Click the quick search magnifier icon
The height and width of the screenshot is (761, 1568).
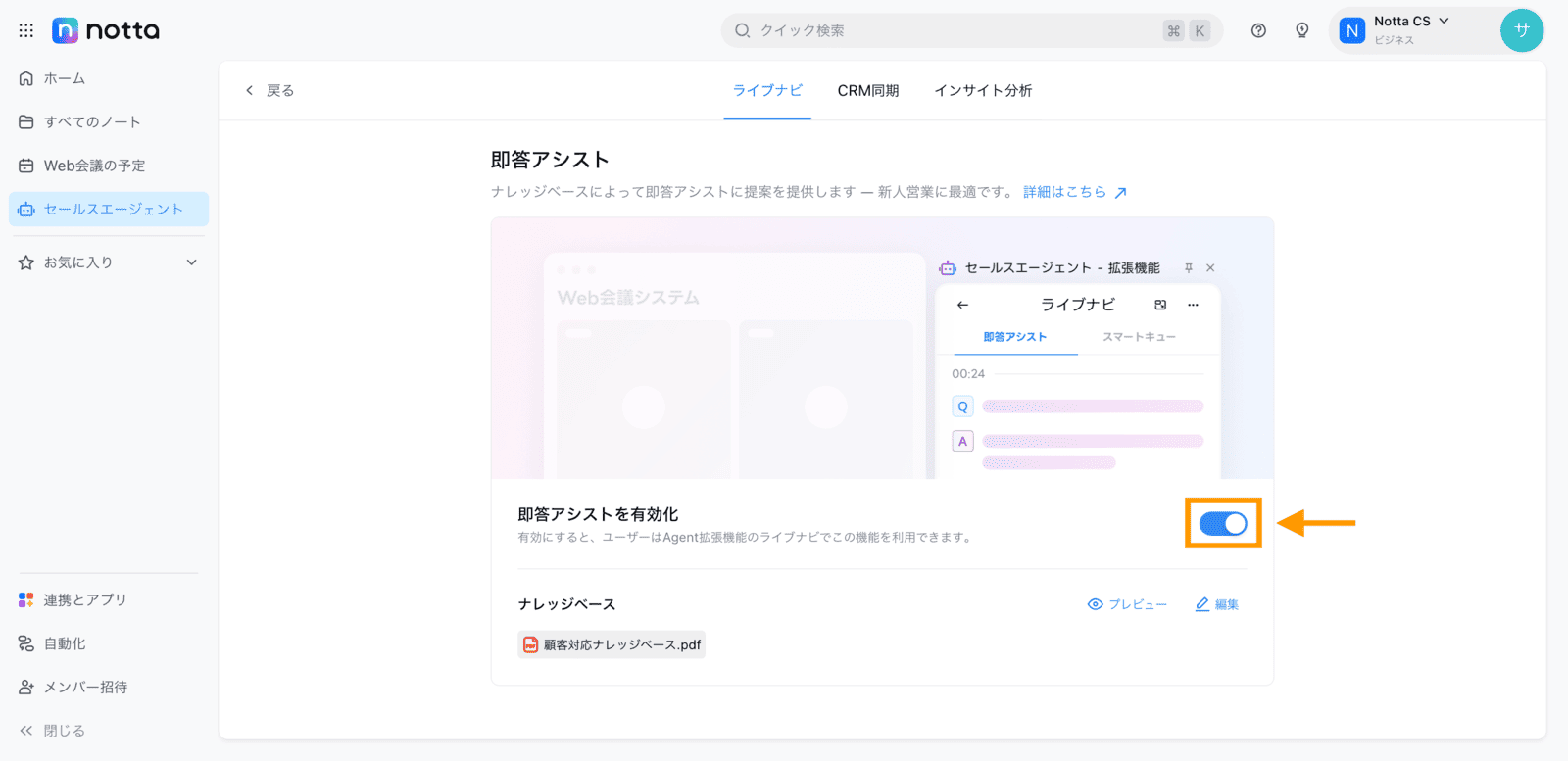[x=743, y=30]
